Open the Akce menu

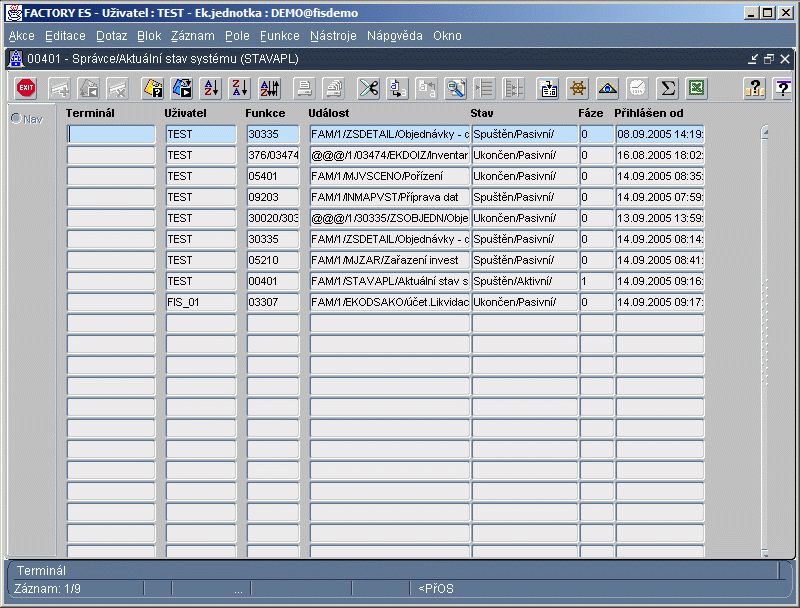pos(22,36)
